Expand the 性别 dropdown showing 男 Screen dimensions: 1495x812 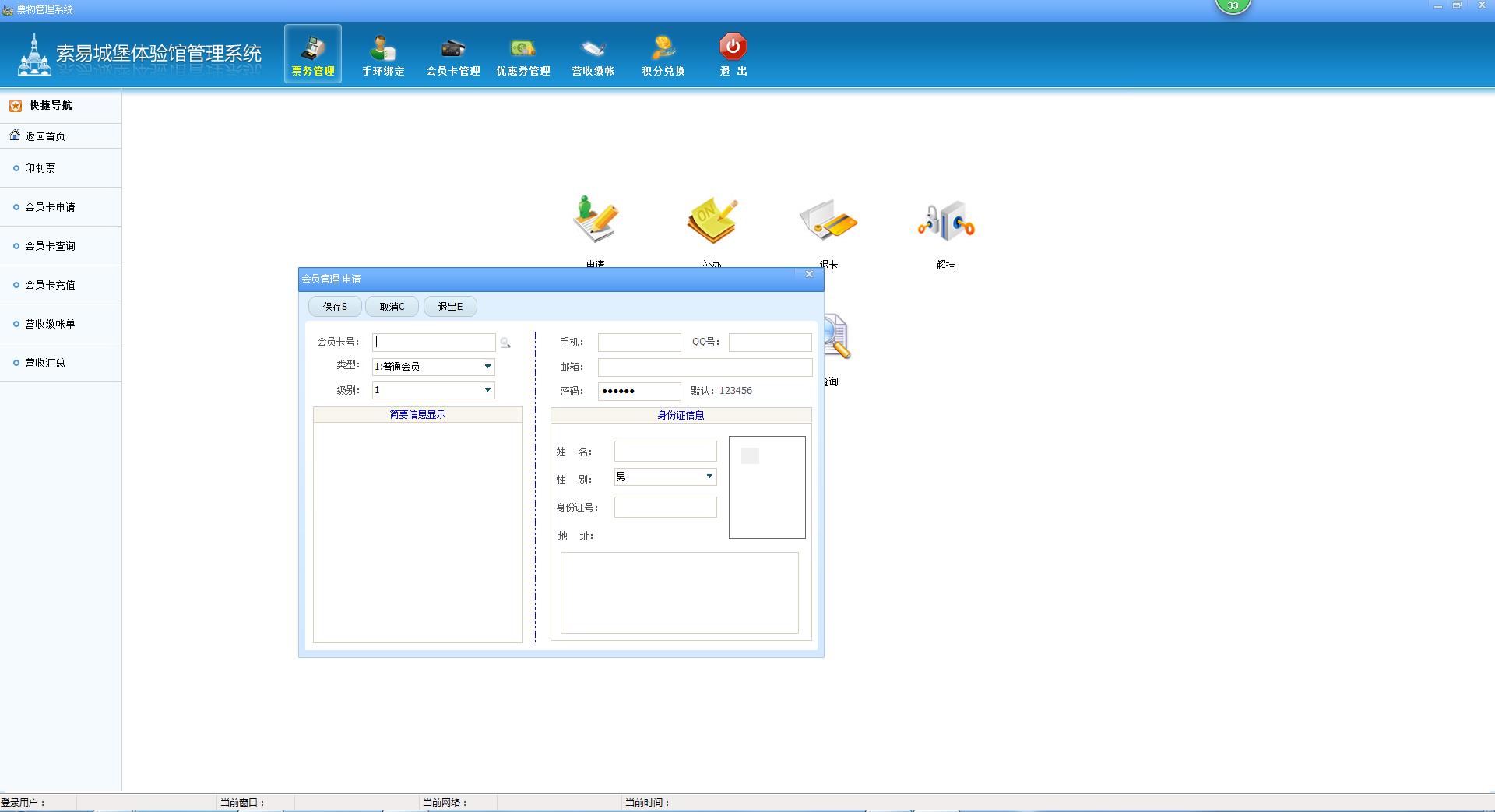click(709, 476)
